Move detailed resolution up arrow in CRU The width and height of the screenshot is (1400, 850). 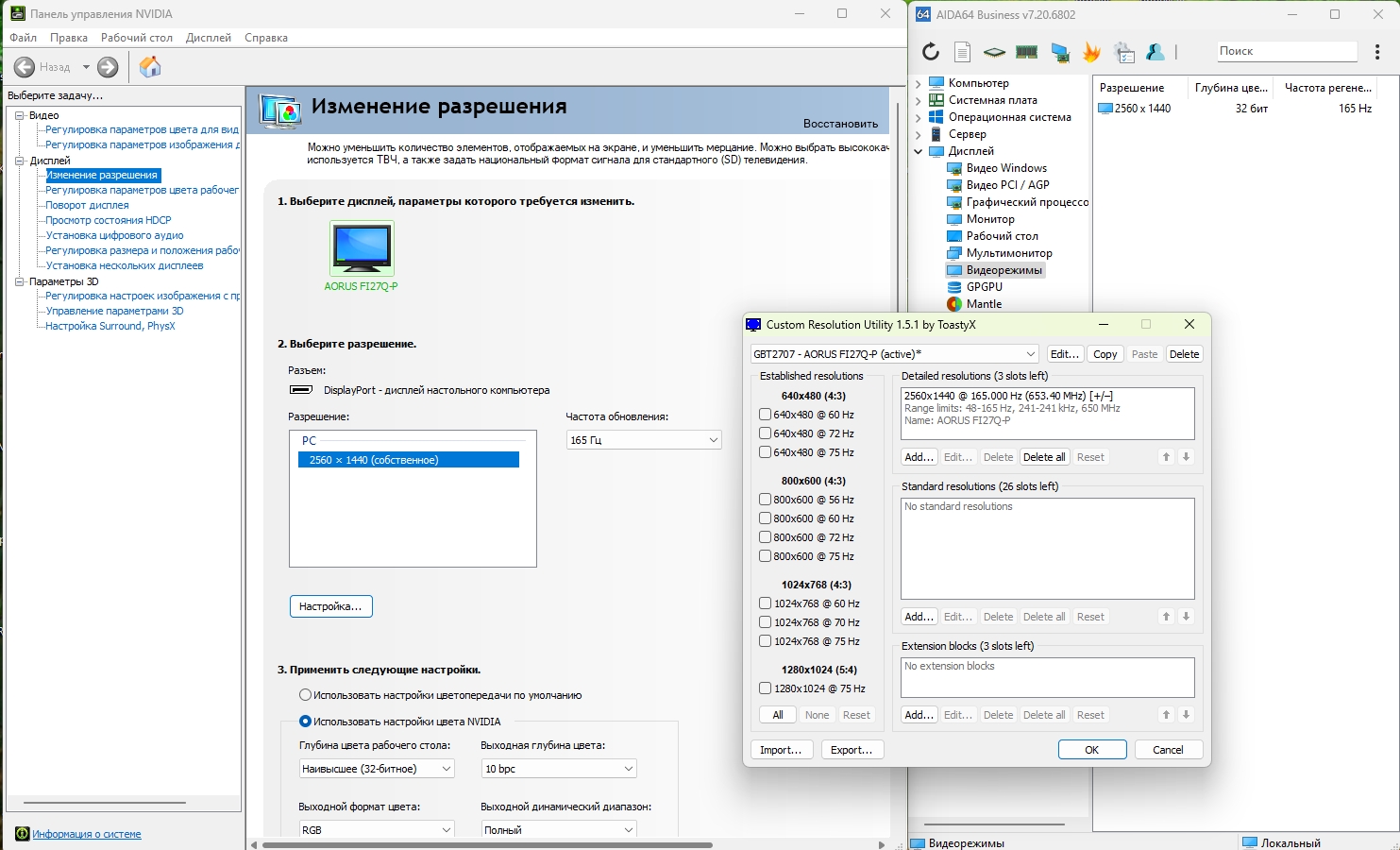pyautogui.click(x=1167, y=457)
